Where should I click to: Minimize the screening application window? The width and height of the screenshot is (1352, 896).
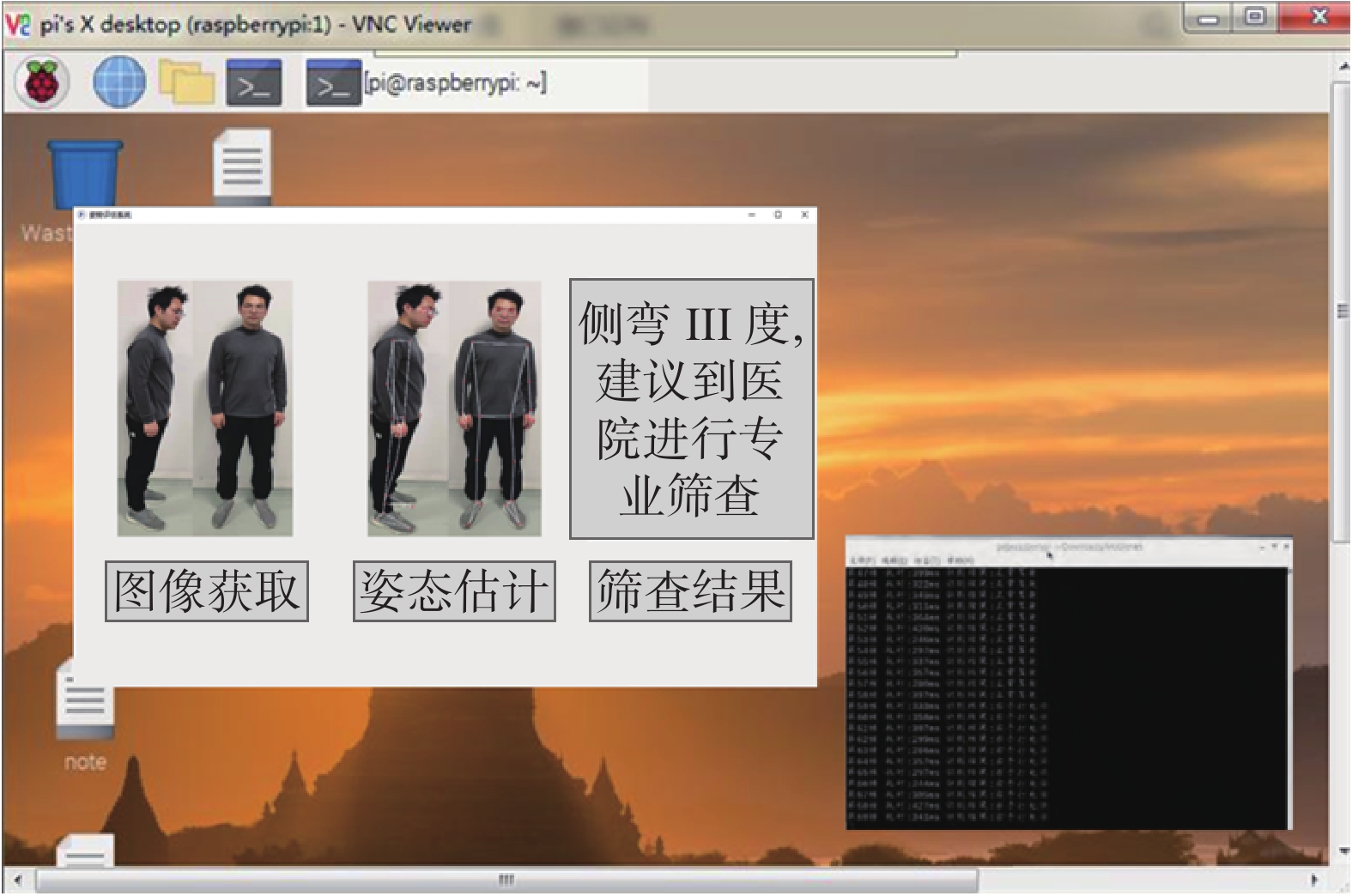[752, 215]
